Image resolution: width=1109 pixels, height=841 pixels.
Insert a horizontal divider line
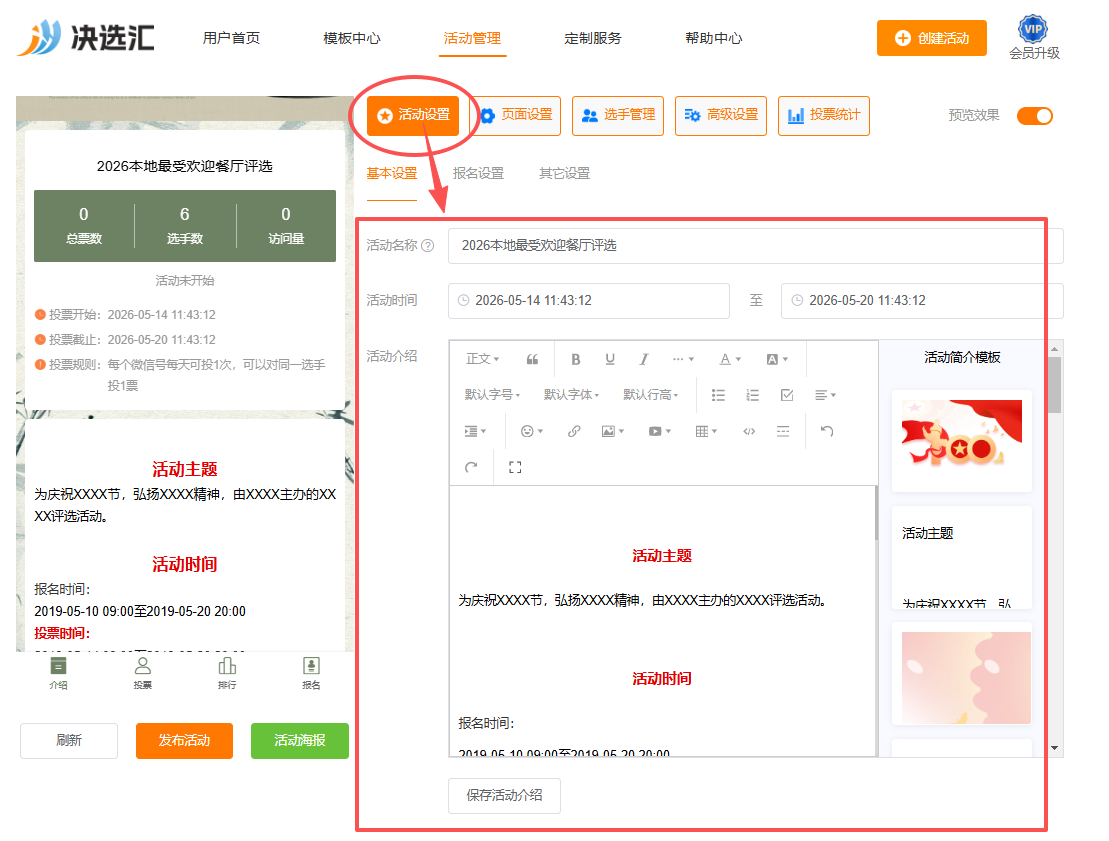782,431
